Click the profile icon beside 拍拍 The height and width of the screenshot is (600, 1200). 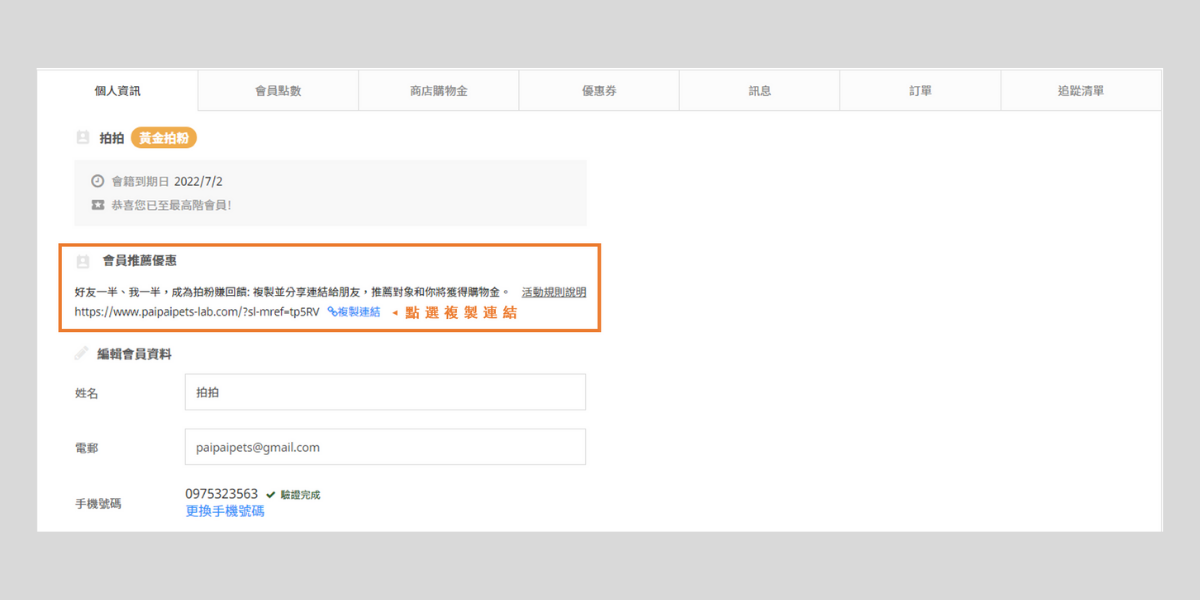(83, 138)
